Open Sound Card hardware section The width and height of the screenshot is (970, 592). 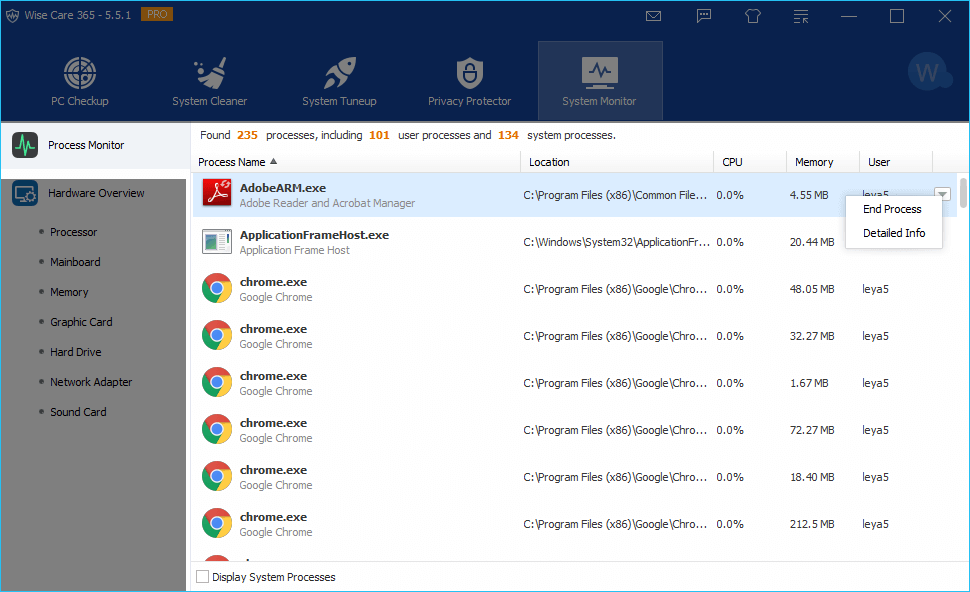[x=78, y=412]
